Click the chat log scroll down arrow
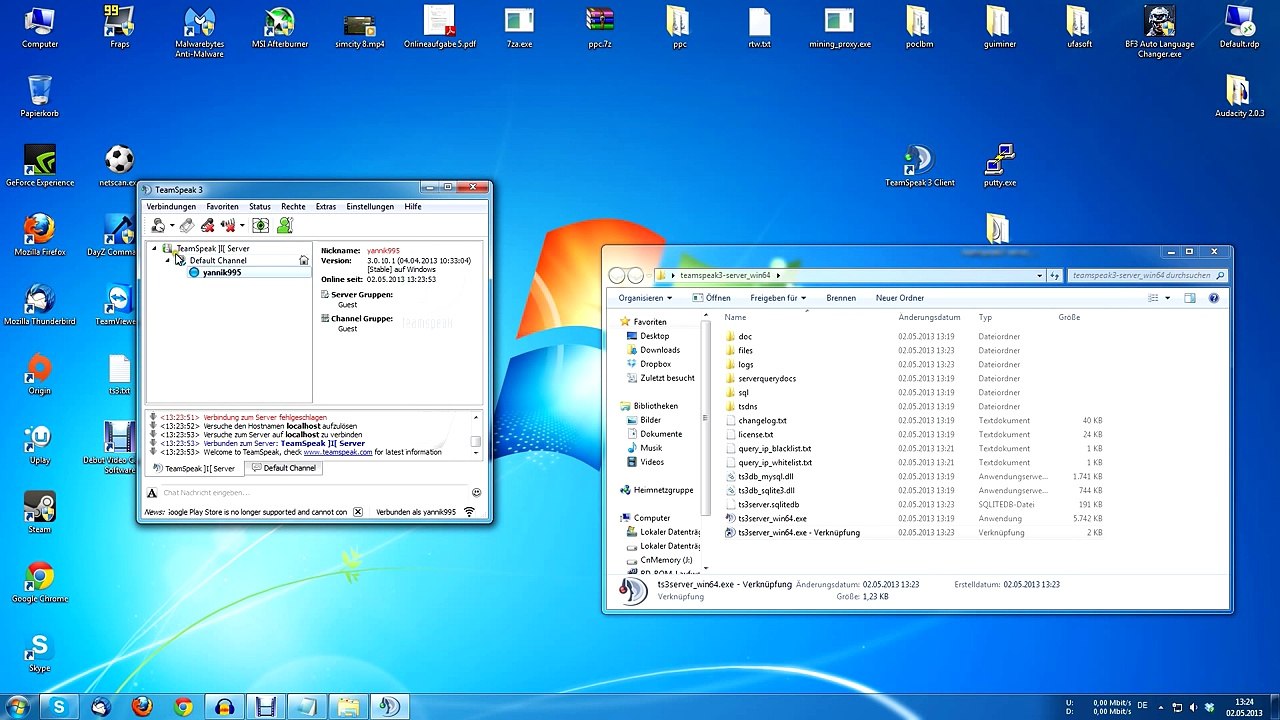This screenshot has width=1280, height=720. (x=476, y=453)
